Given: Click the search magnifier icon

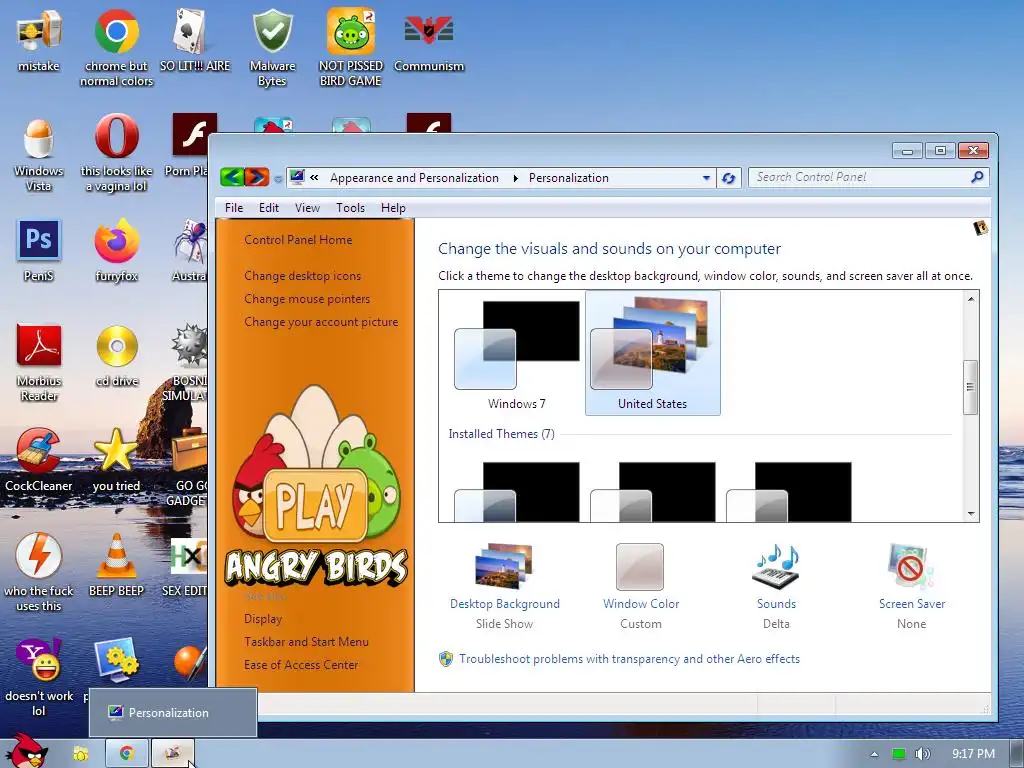Looking at the screenshot, I should pos(978,177).
